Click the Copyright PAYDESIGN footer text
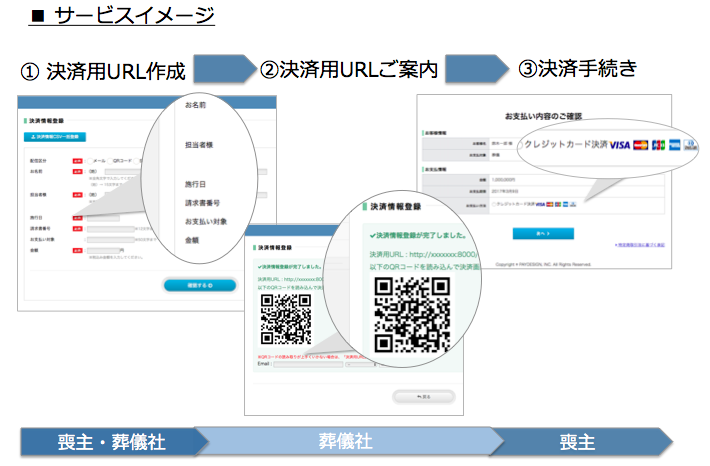Screen dimensions: 710x466 pyautogui.click(x=543, y=264)
